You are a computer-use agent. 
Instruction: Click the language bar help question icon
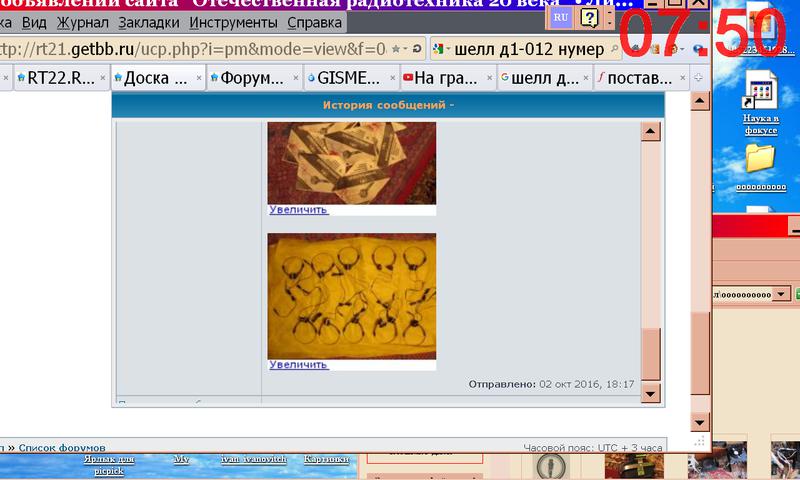tap(589, 18)
